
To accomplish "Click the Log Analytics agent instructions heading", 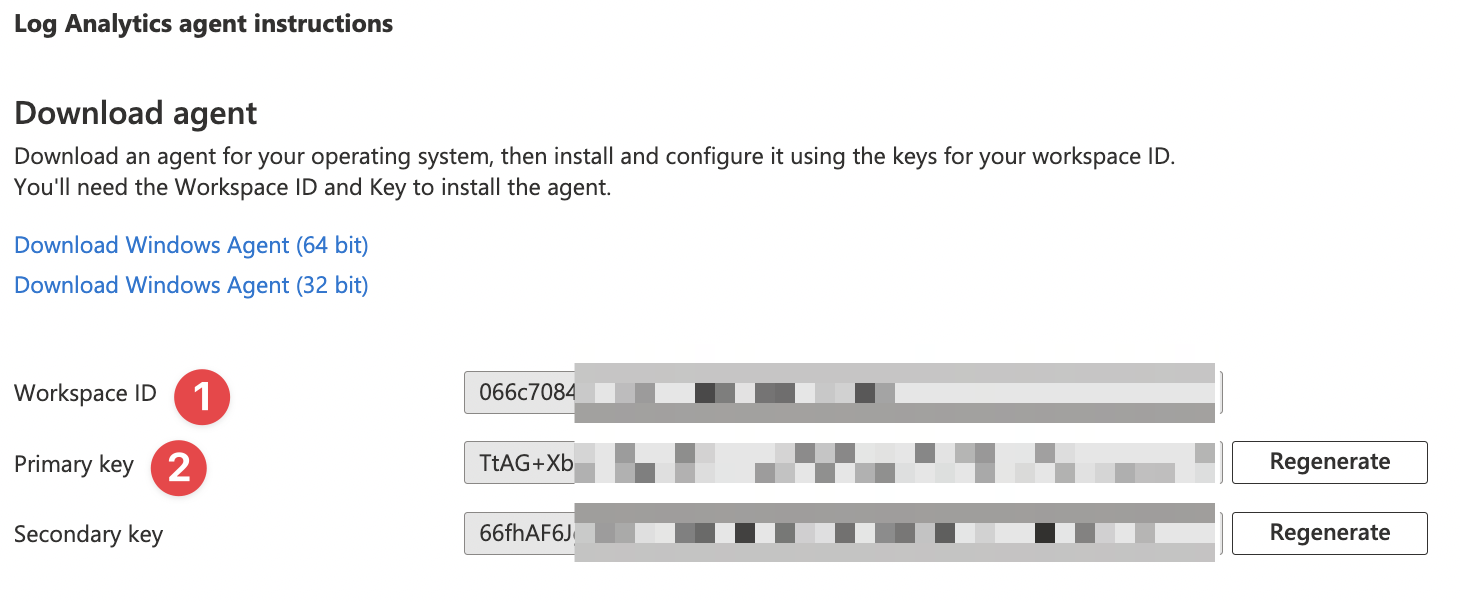I will pos(203,23).
